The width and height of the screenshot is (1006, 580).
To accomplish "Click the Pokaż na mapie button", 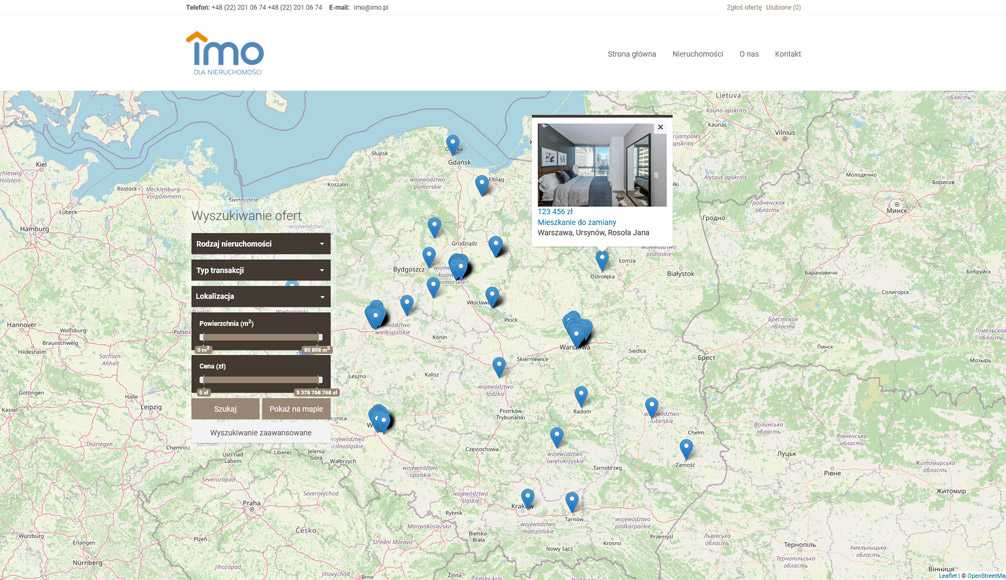I will (296, 409).
